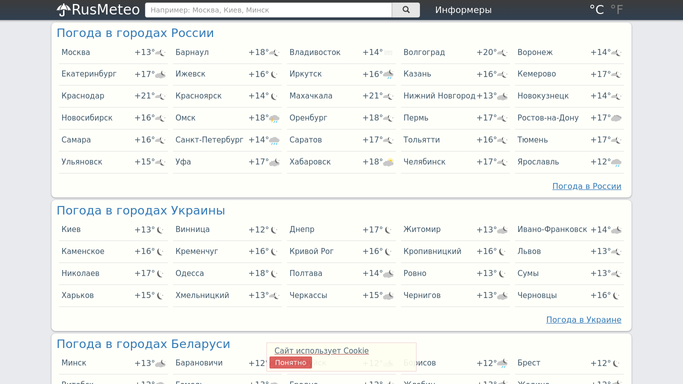
Task: Click the sunny cloud icon beside Хабаровск
Action: [388, 162]
